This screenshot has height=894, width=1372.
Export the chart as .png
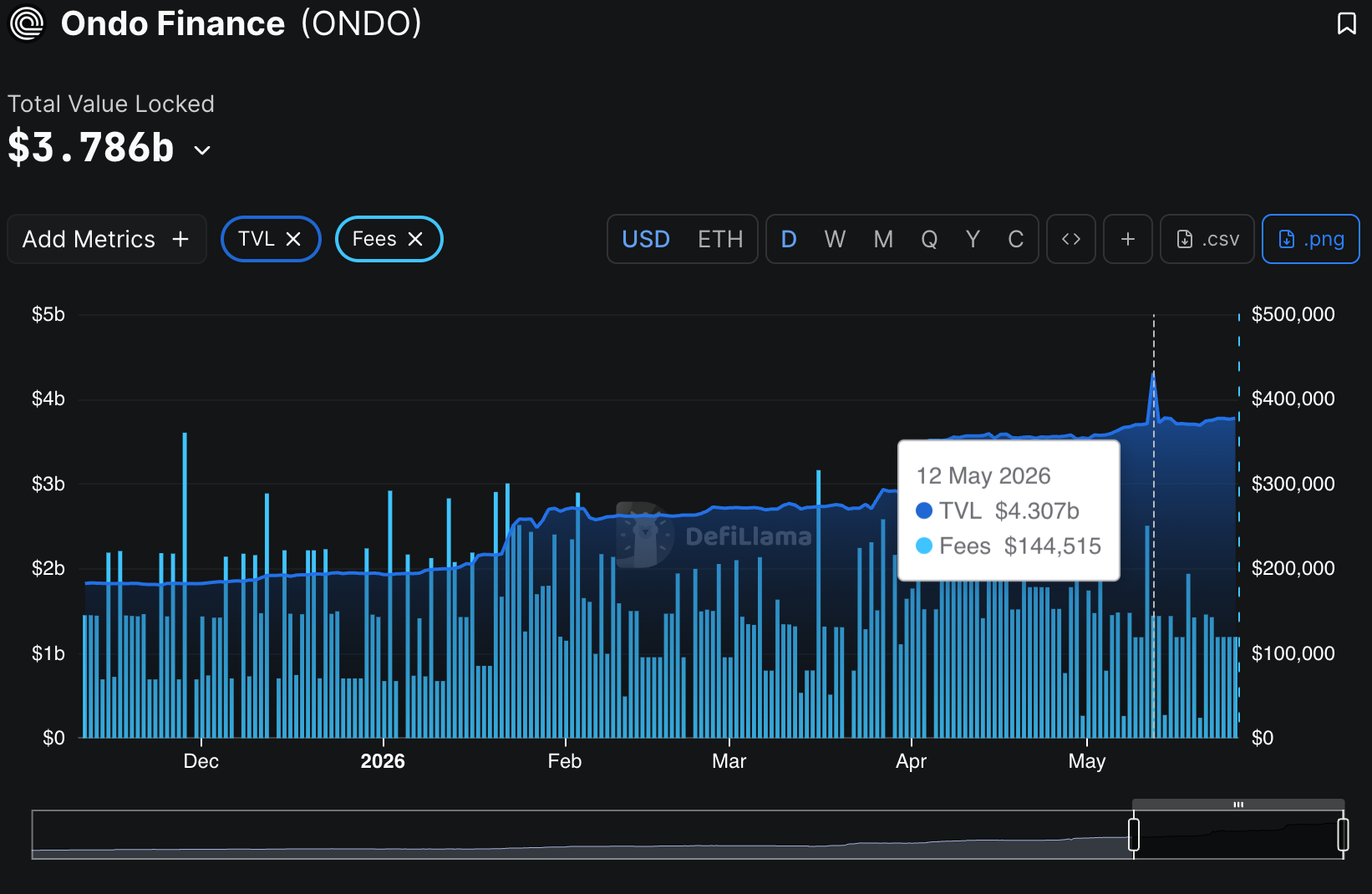pos(1311,240)
